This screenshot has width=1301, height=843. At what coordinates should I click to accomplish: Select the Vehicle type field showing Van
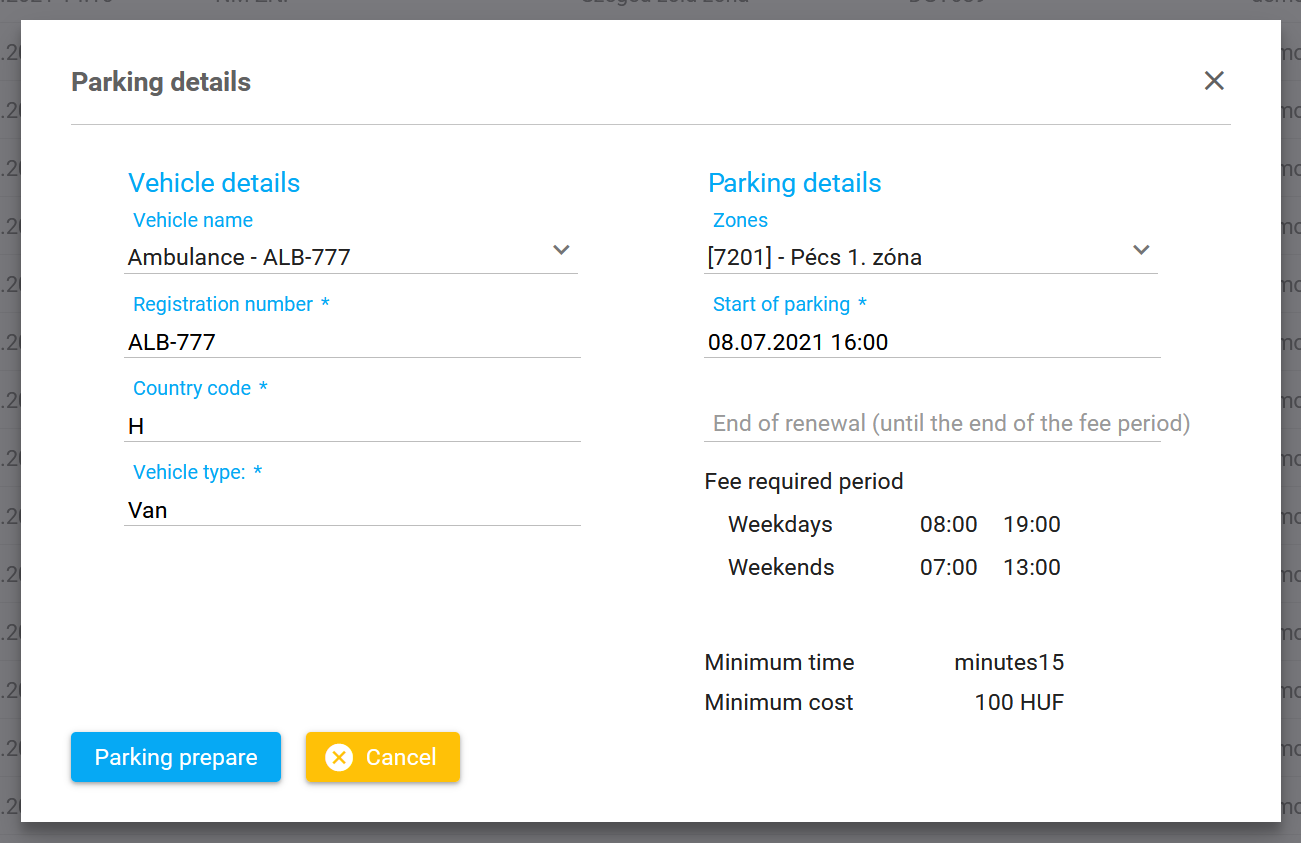(x=352, y=510)
